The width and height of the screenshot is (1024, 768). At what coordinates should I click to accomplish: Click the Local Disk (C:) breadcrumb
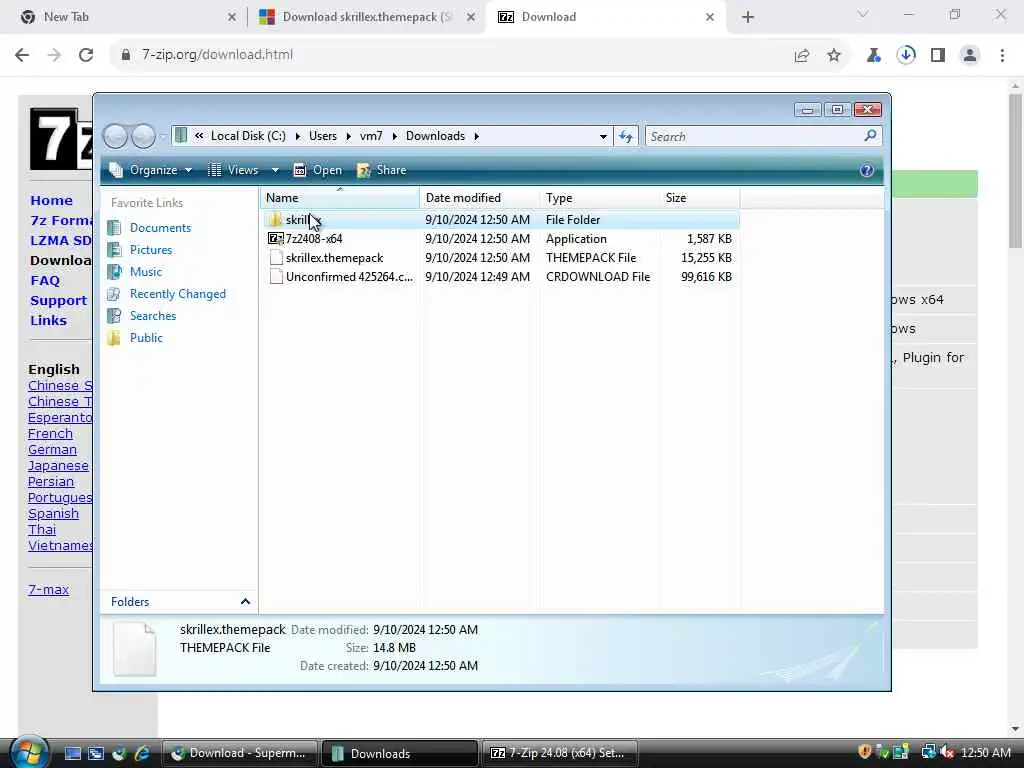tap(248, 136)
